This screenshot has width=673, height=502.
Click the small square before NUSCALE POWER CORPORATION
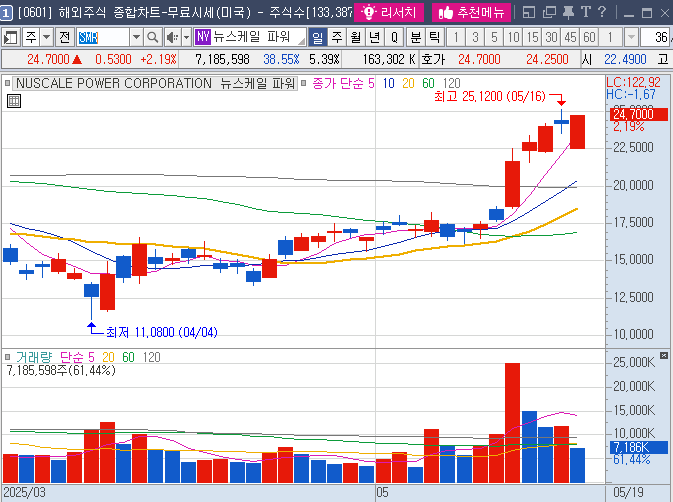[x=7, y=83]
